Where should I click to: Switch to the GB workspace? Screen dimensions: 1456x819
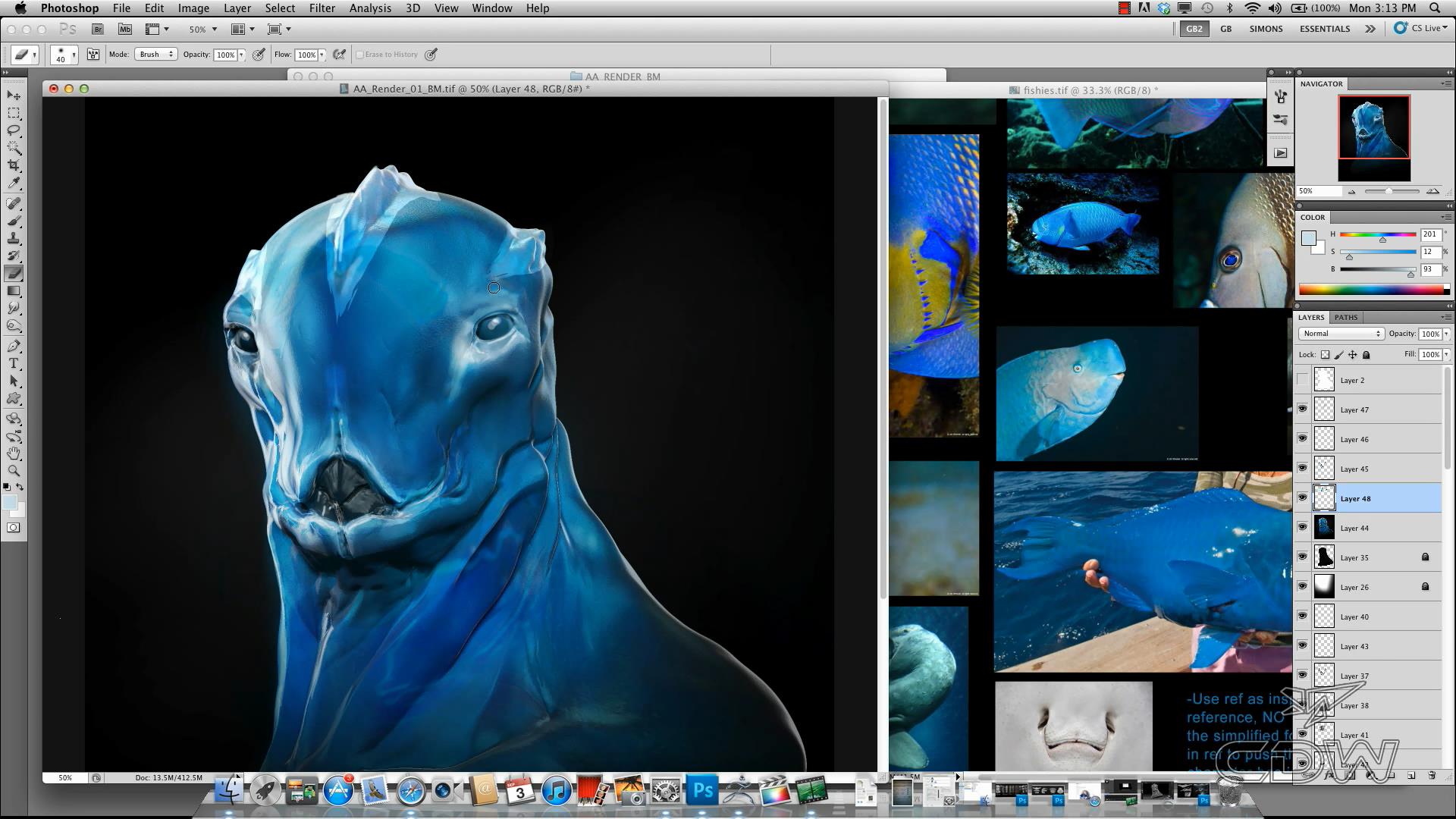[1225, 29]
